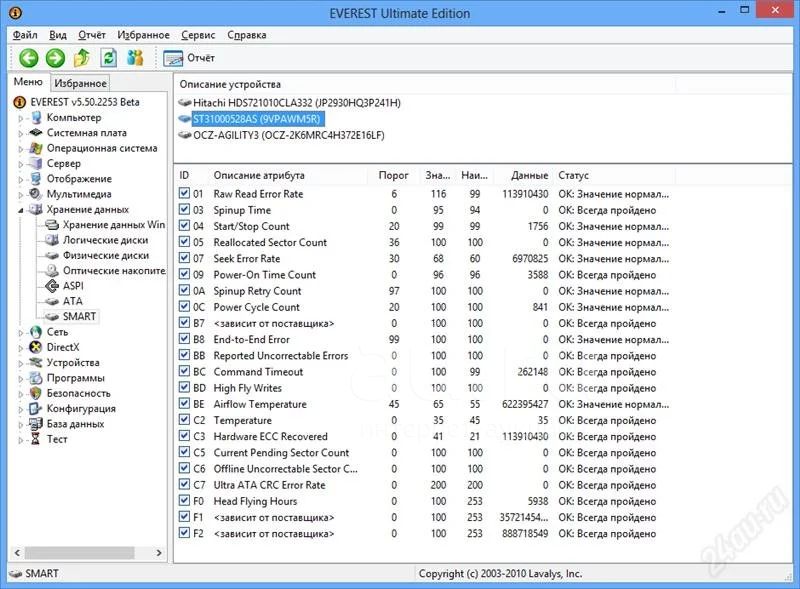Expand the Операционная система node
800x589 pixels.
pos(21,149)
